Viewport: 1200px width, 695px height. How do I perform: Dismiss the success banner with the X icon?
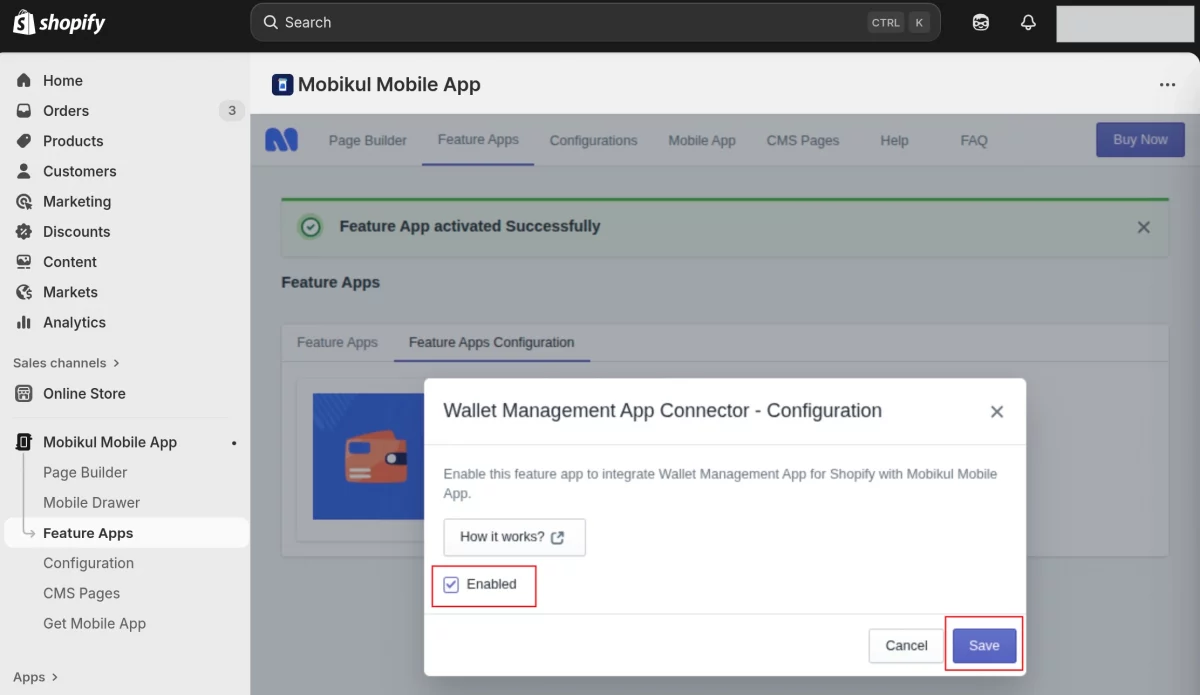coord(1143,227)
